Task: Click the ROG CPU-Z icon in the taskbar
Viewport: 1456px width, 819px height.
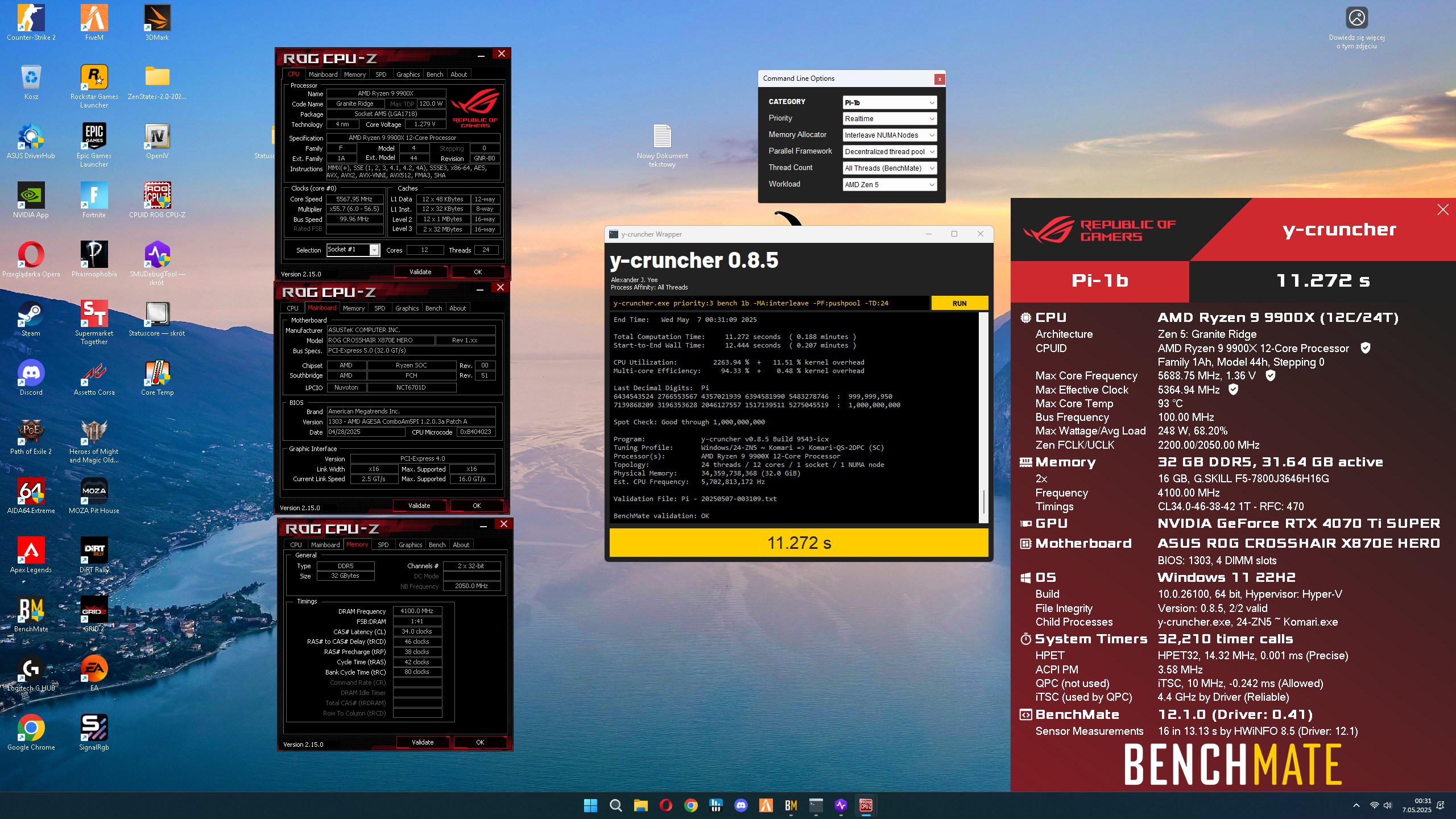Action: pyautogui.click(x=866, y=805)
